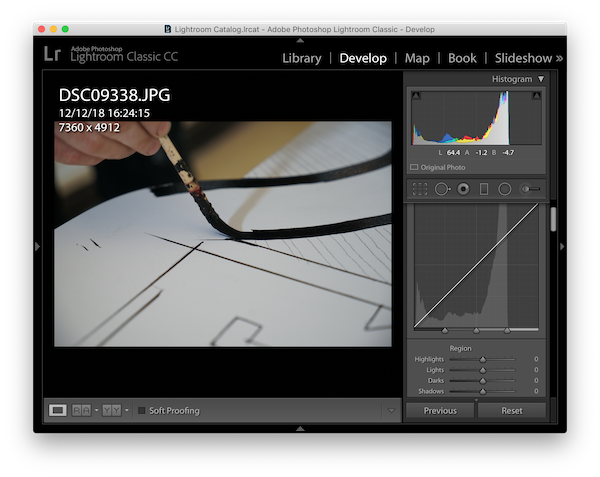Collapse the Histogram panel
The width and height of the screenshot is (600, 477).
(541, 79)
